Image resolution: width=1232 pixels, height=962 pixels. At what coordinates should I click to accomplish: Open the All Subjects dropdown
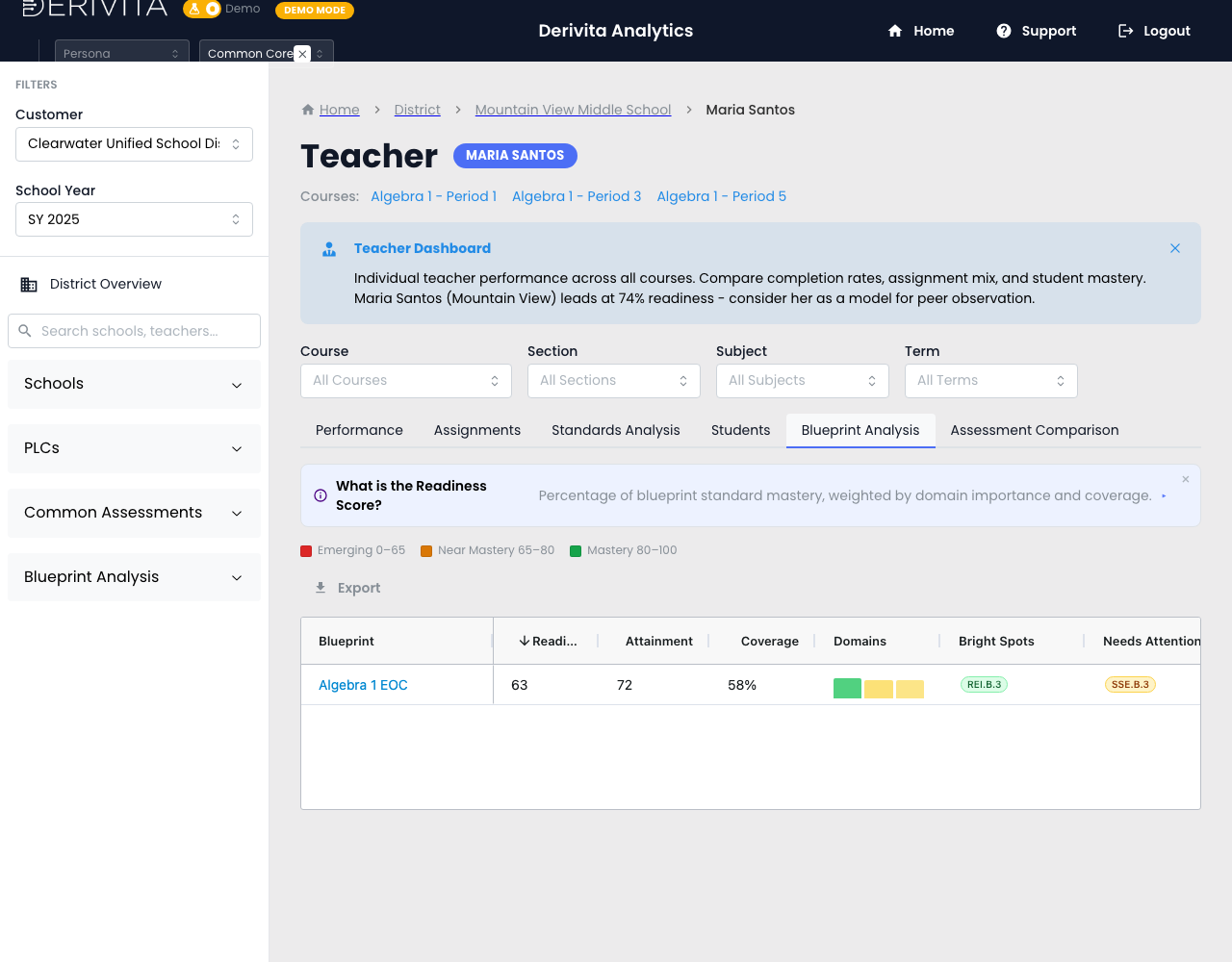tap(803, 381)
